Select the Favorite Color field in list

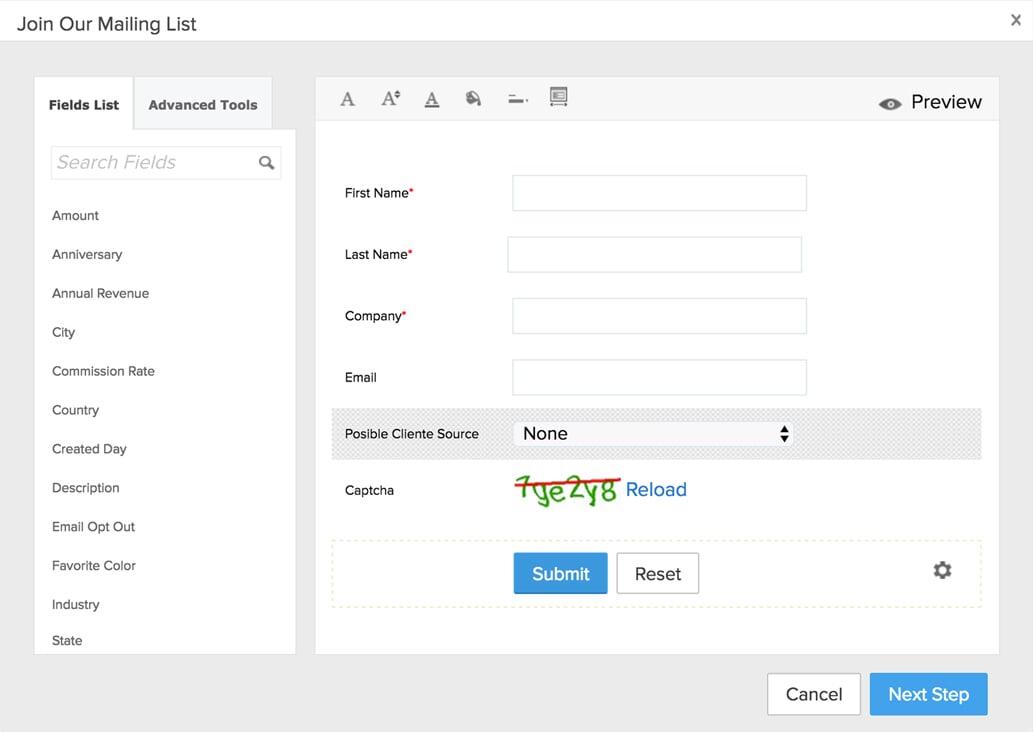[94, 565]
